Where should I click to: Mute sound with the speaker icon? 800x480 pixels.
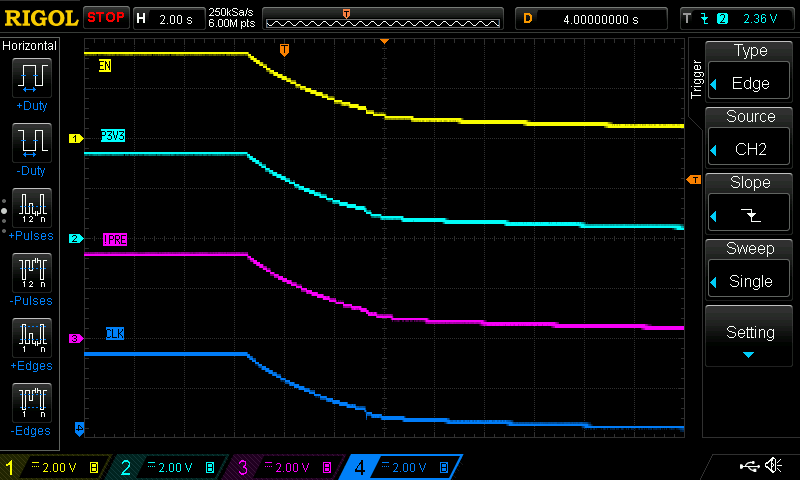point(773,466)
